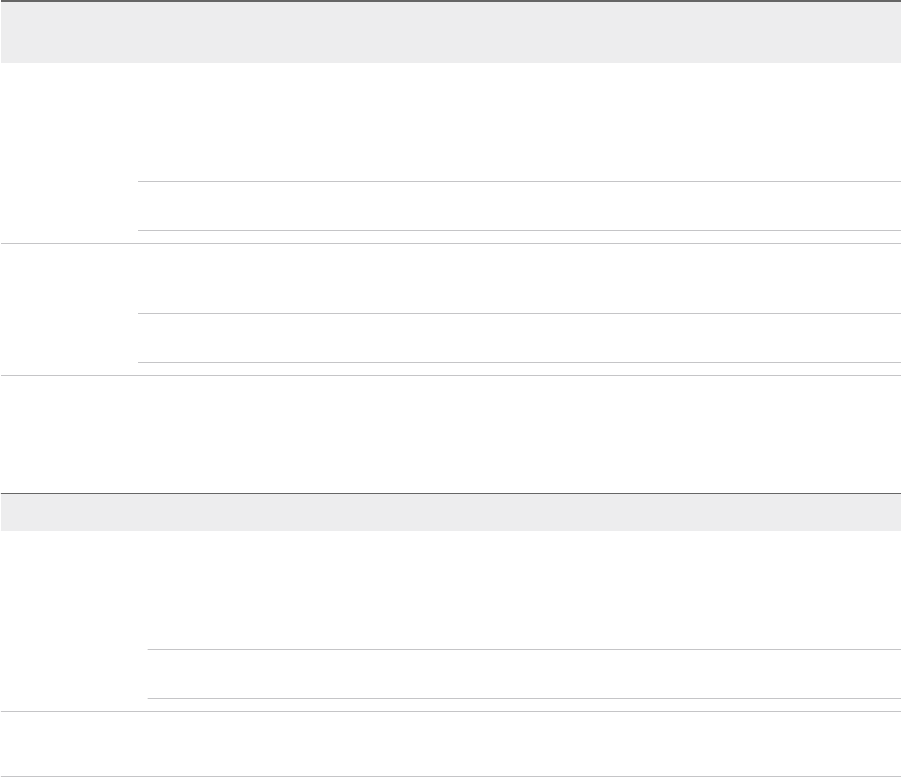Select the lower right cell of top table's second row
The image size is (901, 777).
click(x=518, y=339)
